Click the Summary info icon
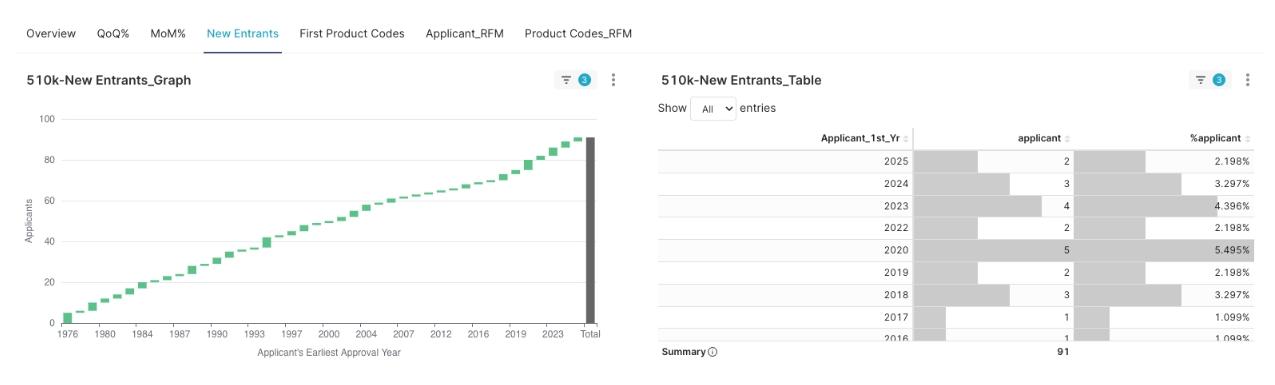 click(712, 352)
